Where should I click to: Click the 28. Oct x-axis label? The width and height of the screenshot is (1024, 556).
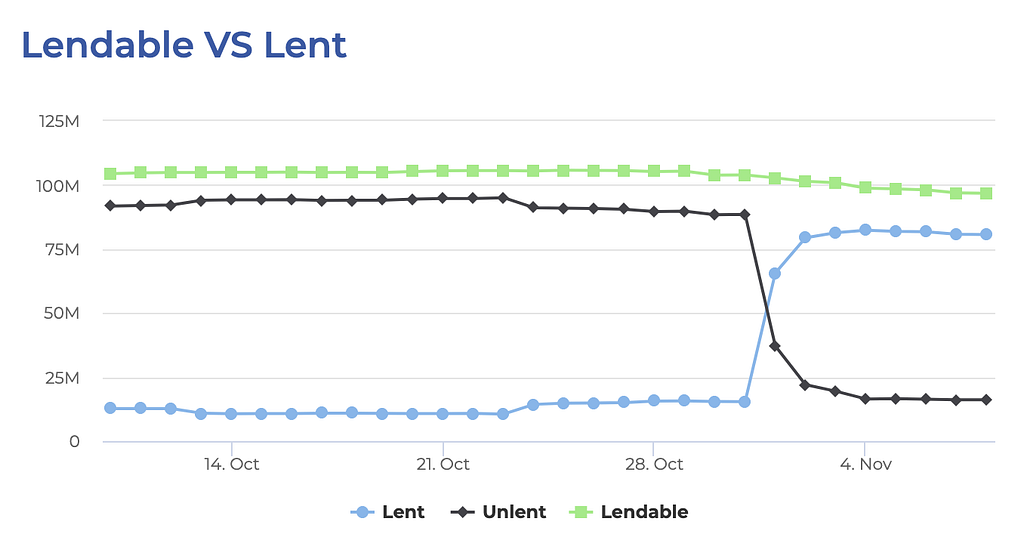(654, 465)
